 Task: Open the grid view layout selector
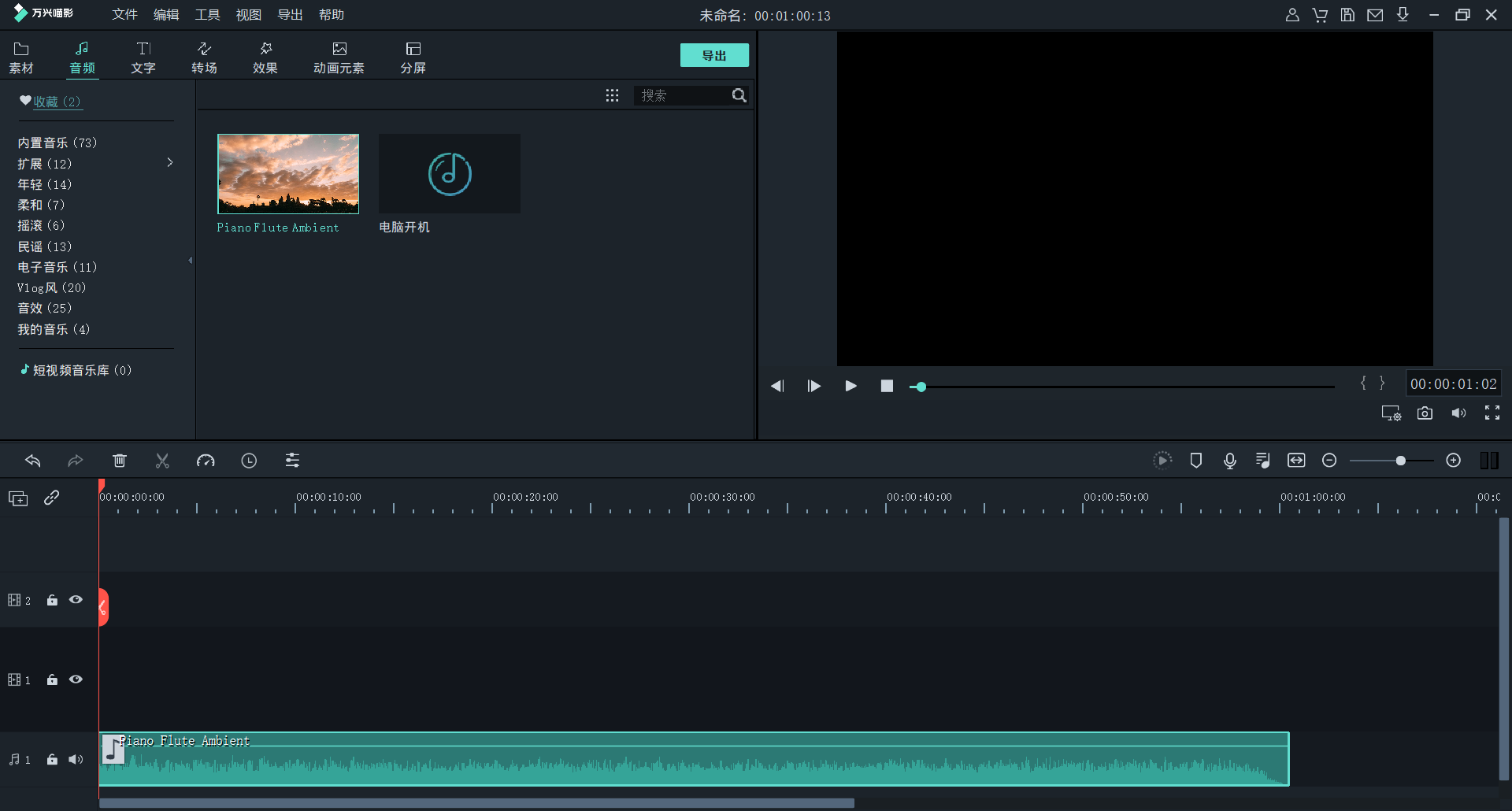click(613, 94)
